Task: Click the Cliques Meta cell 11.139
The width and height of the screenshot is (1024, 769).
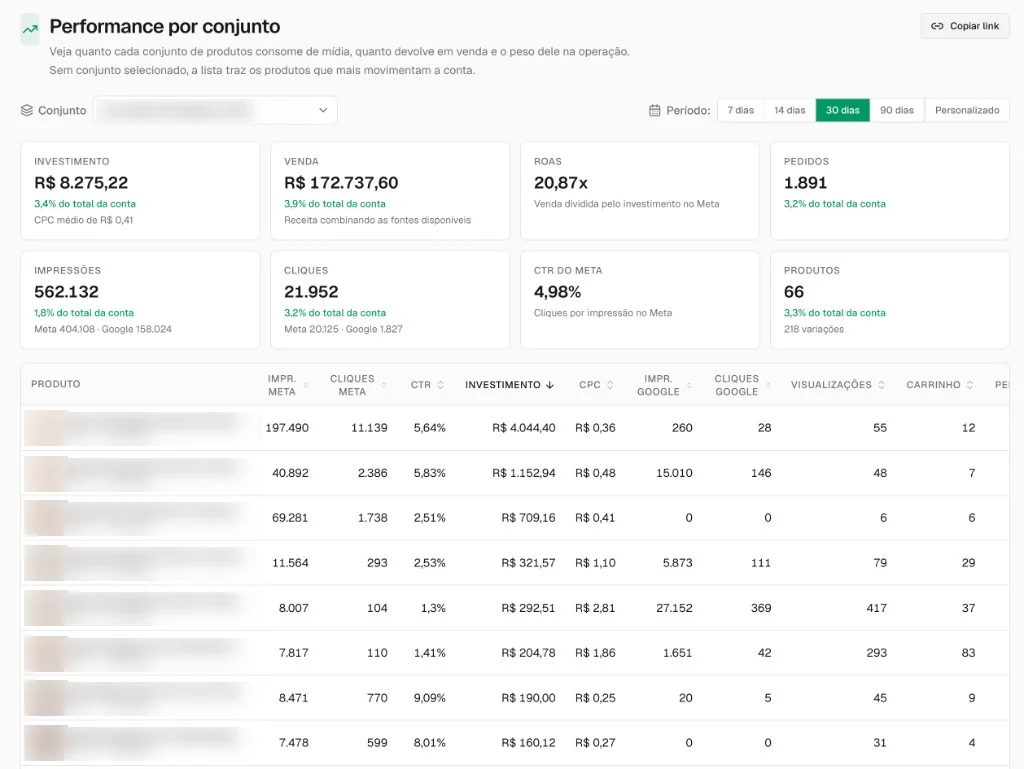Action: (369, 428)
